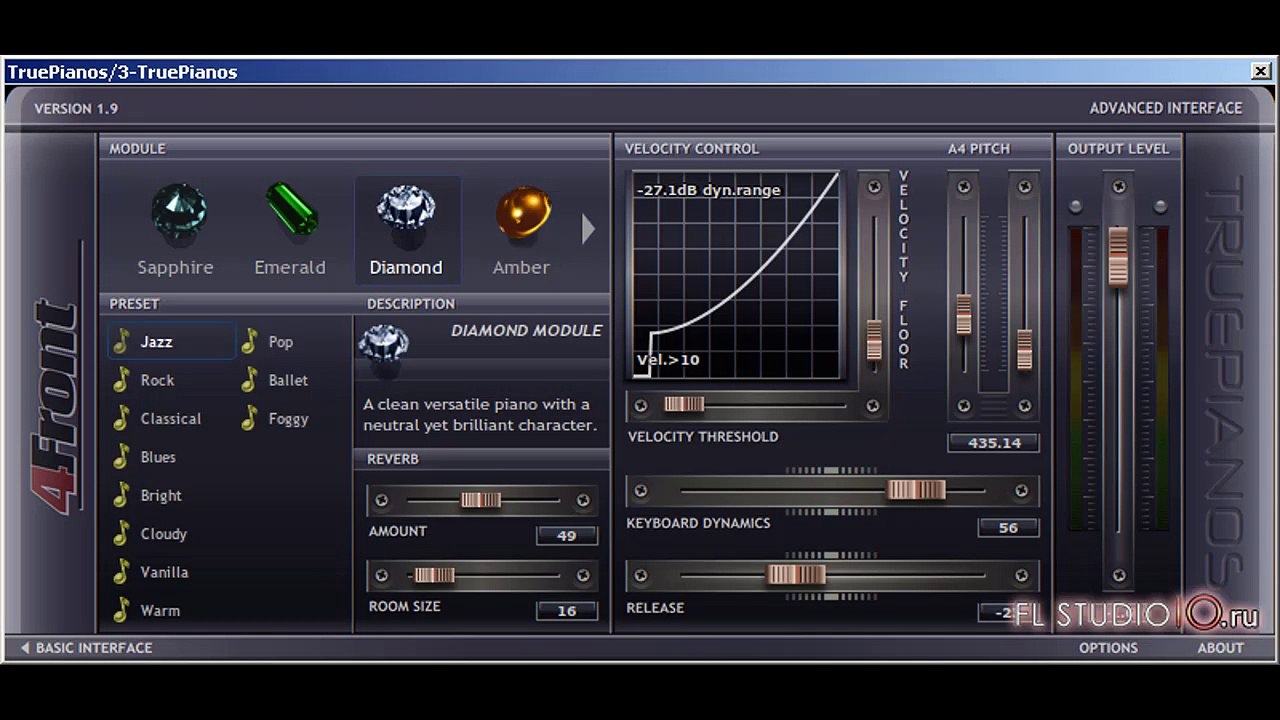Image resolution: width=1280 pixels, height=720 pixels.
Task: Click the '-27.1dB dyn.range' readout
Action: coord(708,190)
